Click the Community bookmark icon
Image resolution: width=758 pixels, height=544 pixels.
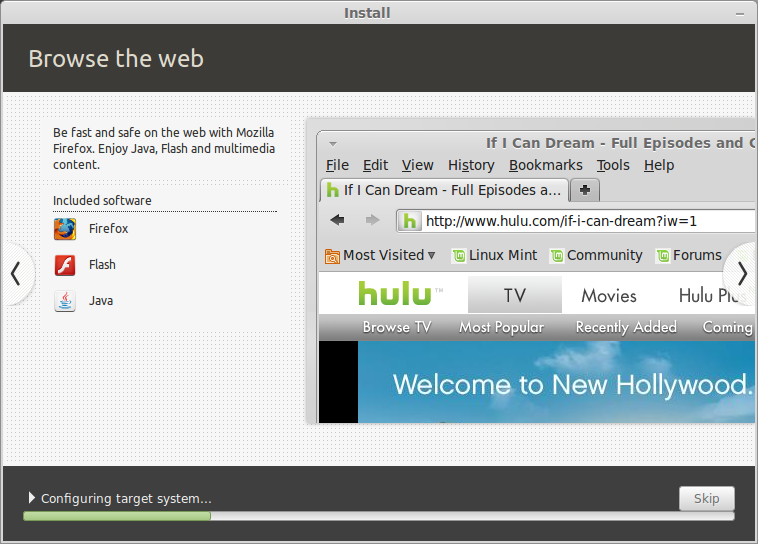[557, 255]
